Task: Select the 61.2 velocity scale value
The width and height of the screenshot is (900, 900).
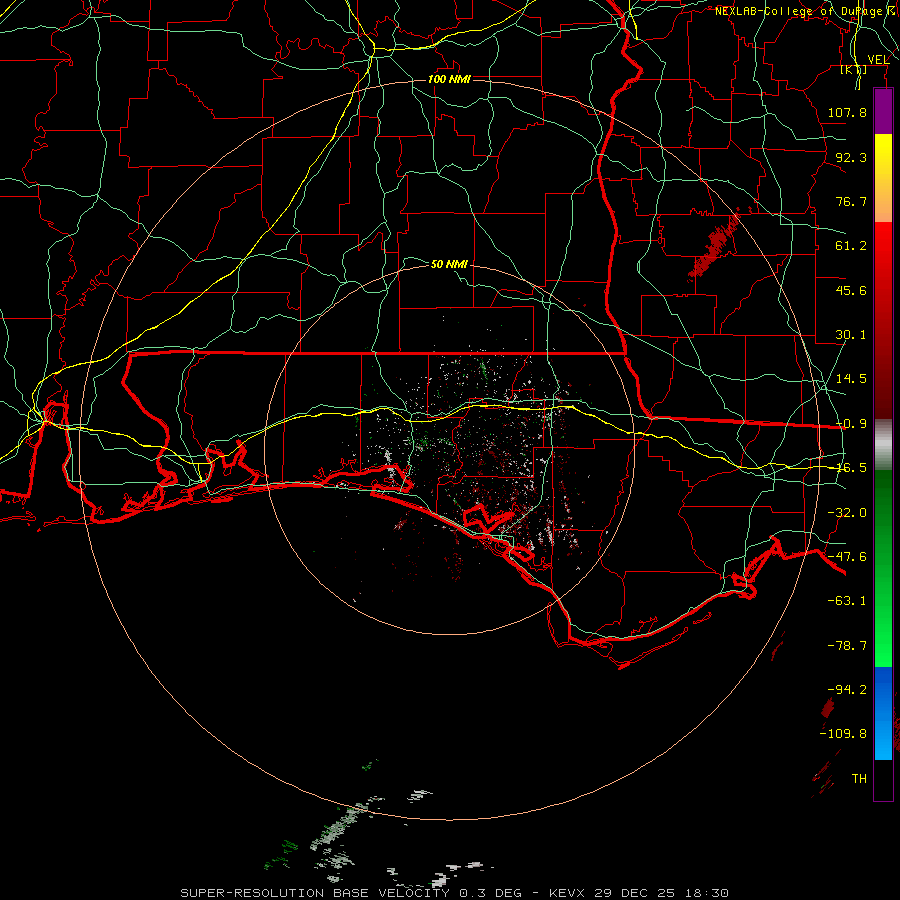Action: tap(851, 246)
